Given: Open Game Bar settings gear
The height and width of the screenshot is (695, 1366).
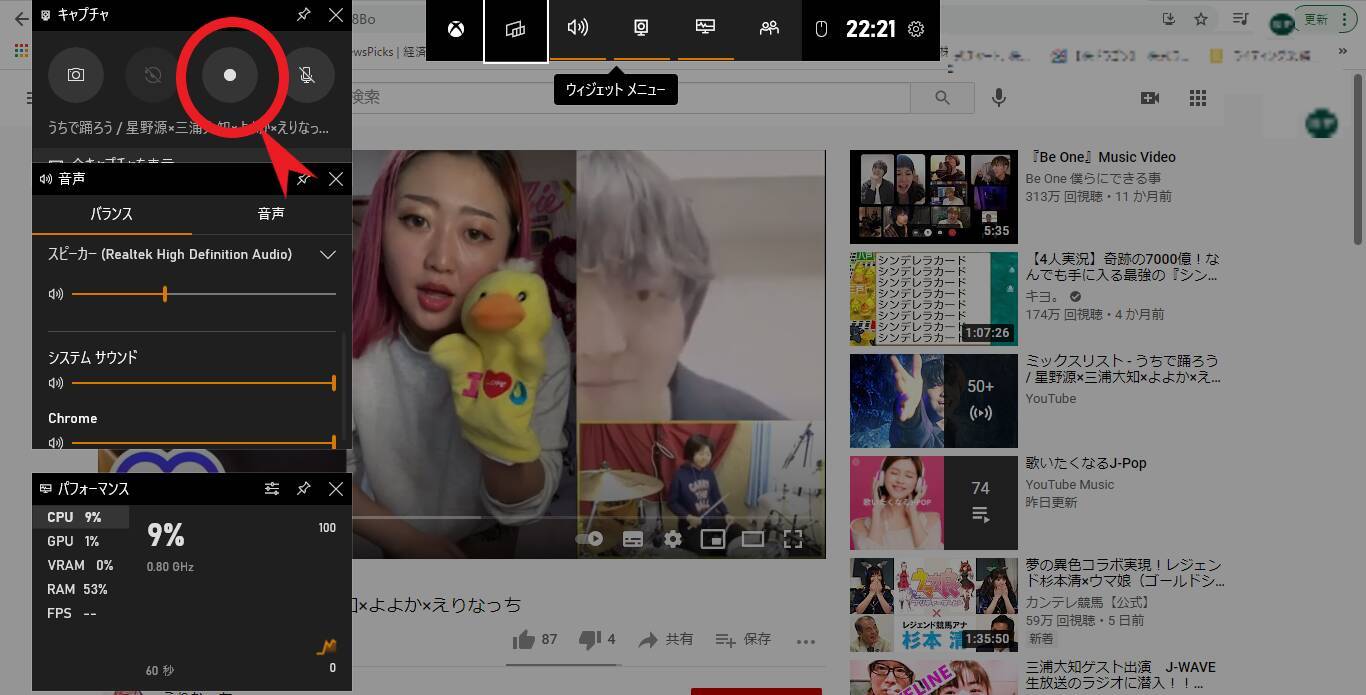Looking at the screenshot, I should coord(916,29).
